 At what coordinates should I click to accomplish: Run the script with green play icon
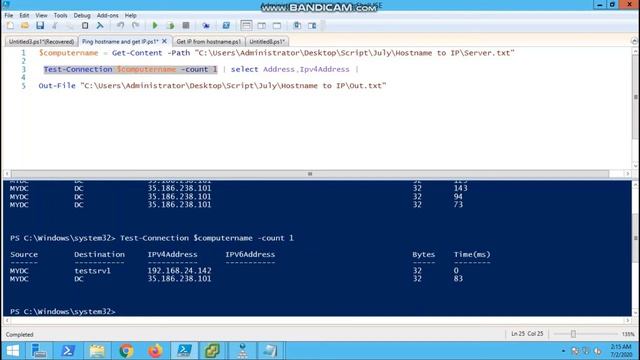(x=155, y=26)
